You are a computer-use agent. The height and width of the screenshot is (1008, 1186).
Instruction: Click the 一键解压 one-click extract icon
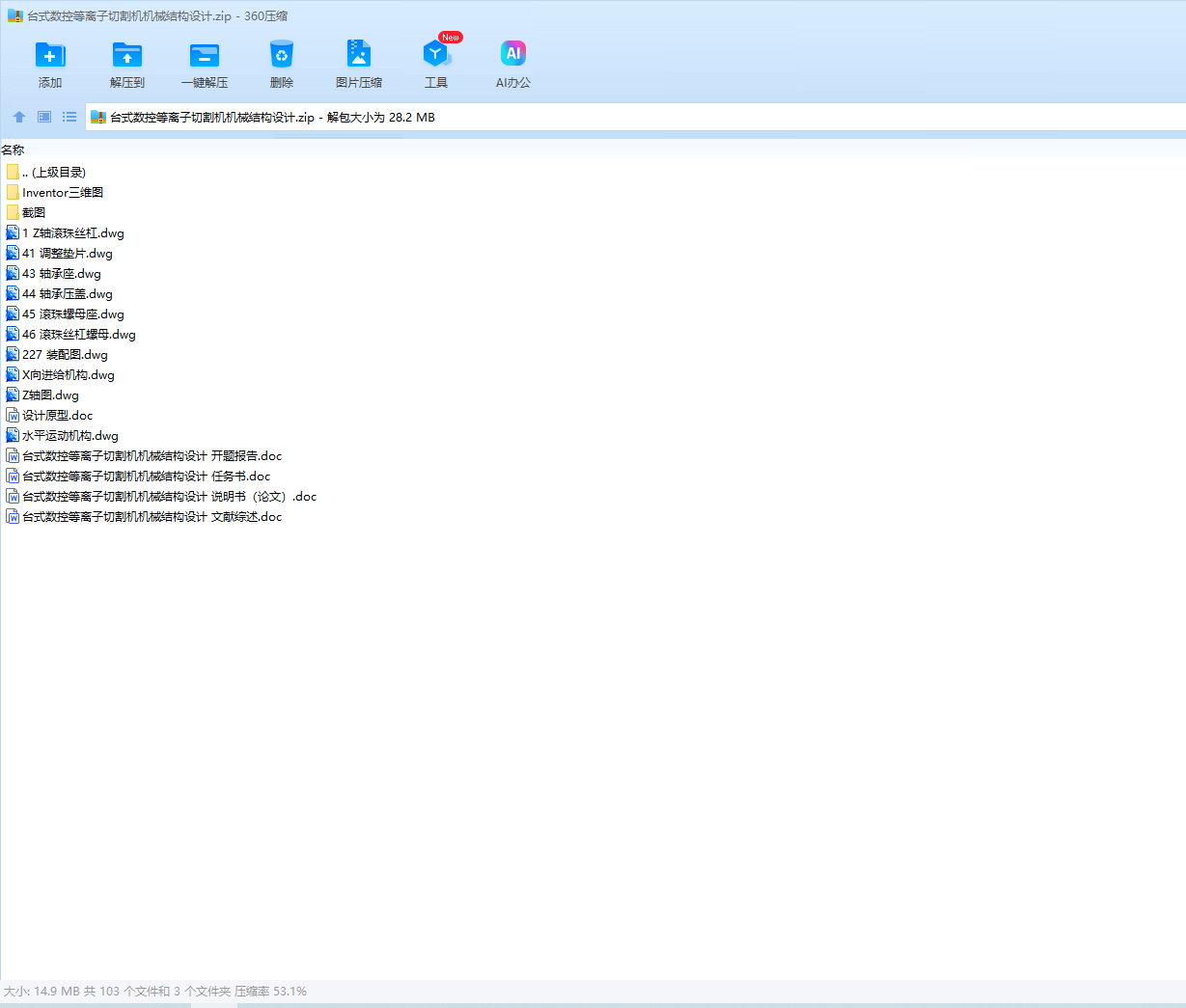coord(205,55)
